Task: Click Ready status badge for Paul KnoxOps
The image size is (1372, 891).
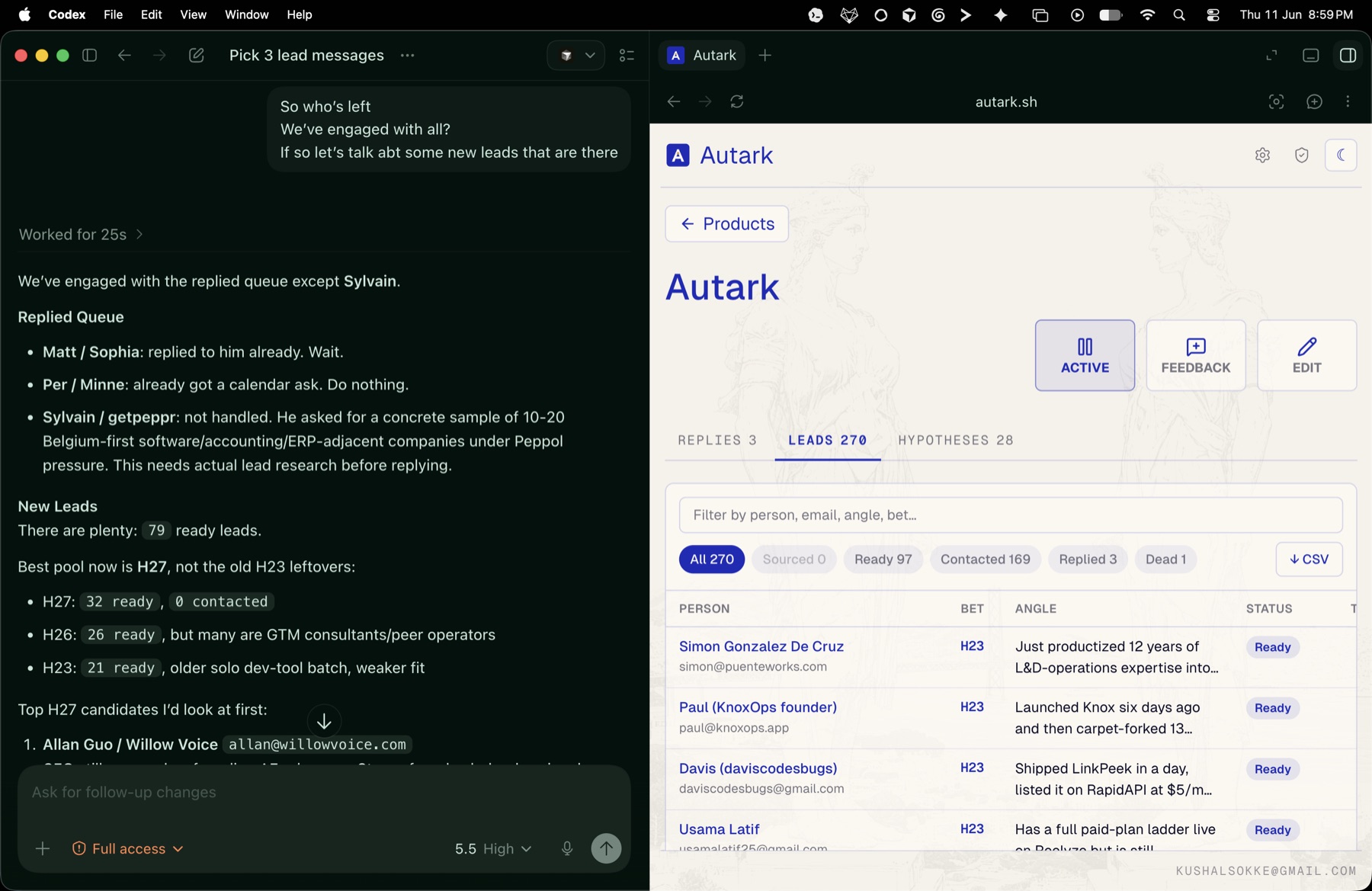Action: pyautogui.click(x=1272, y=708)
